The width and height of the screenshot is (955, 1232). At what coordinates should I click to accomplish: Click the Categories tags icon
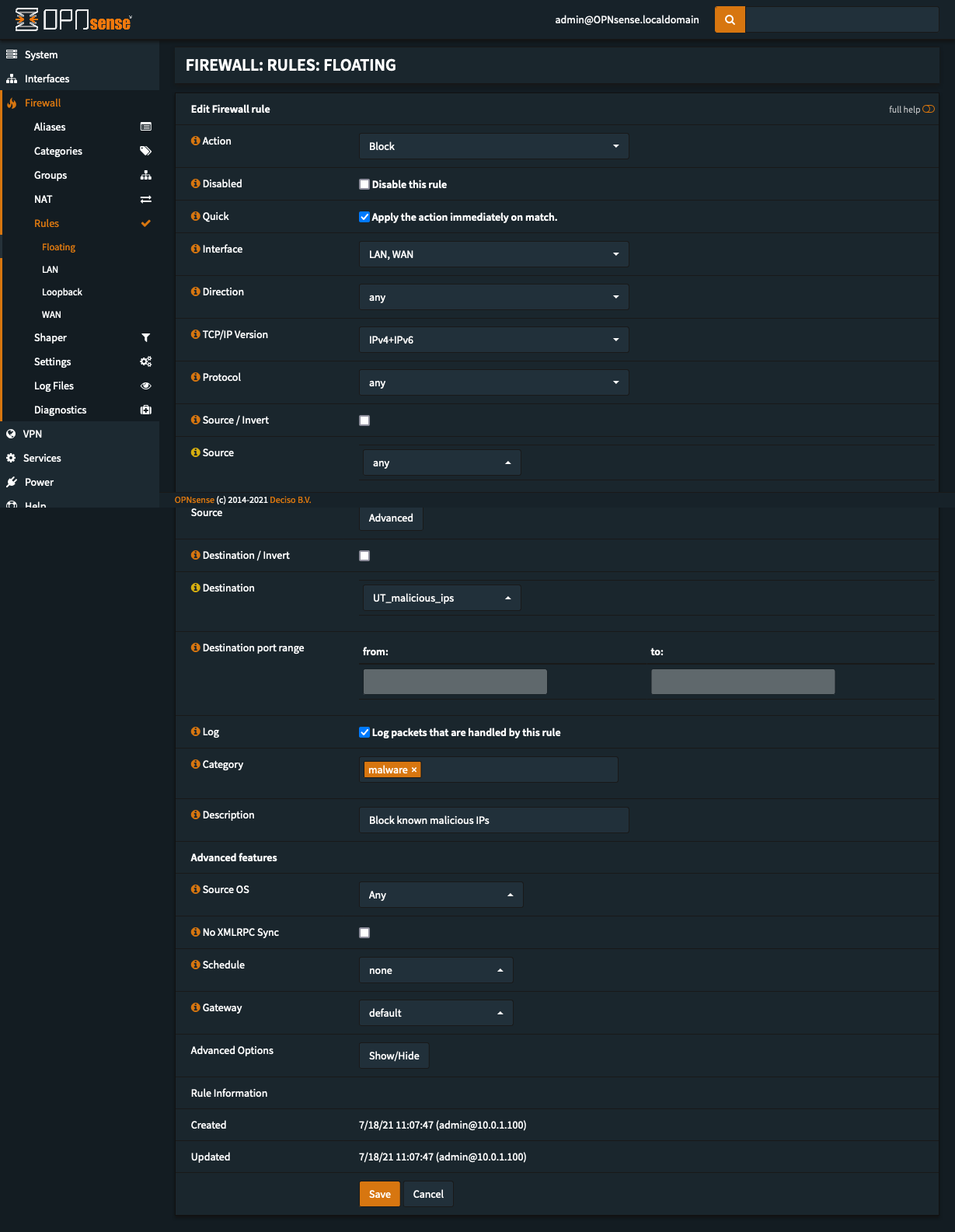point(145,151)
